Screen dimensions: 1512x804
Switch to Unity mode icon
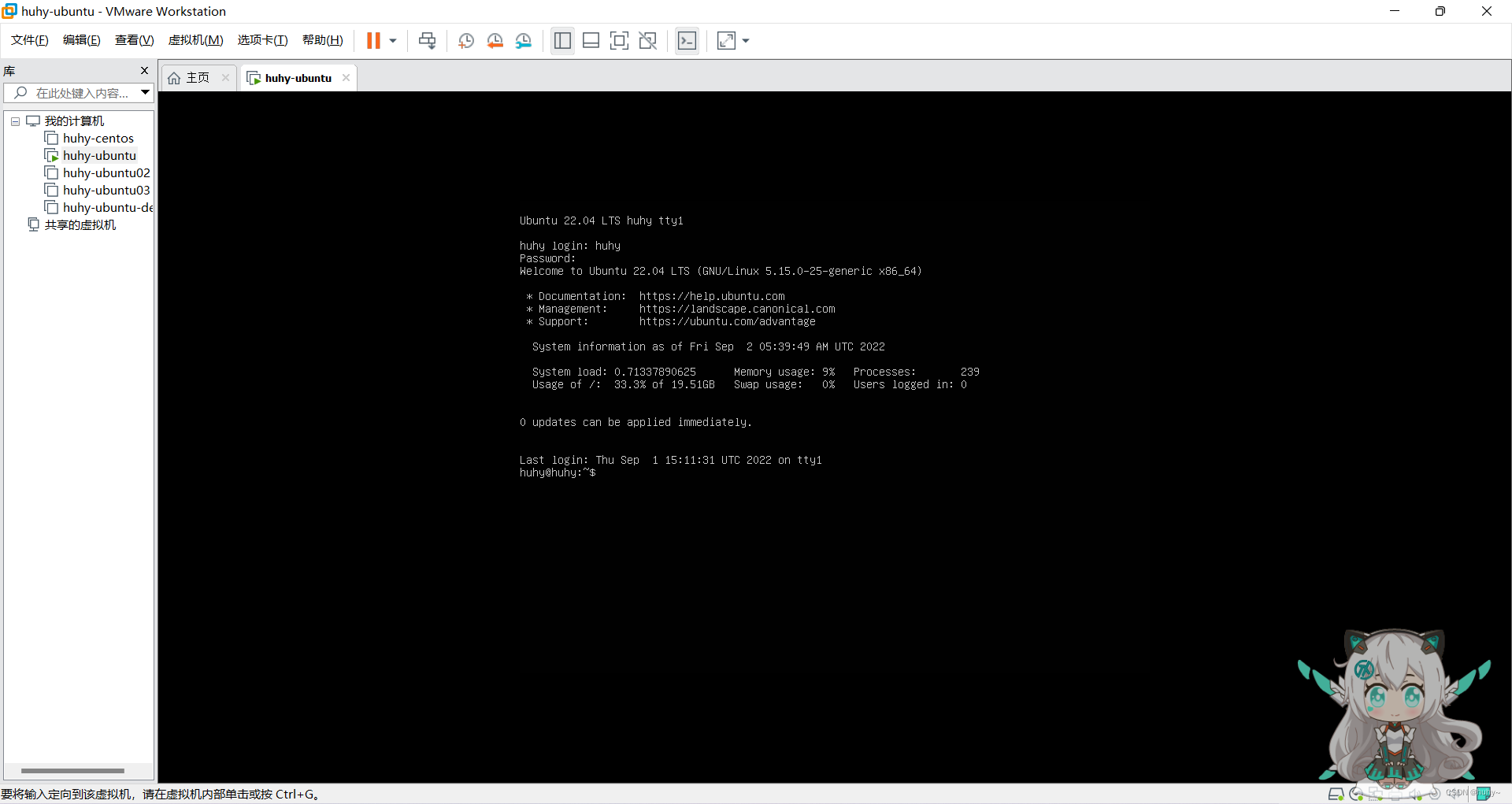(x=648, y=41)
